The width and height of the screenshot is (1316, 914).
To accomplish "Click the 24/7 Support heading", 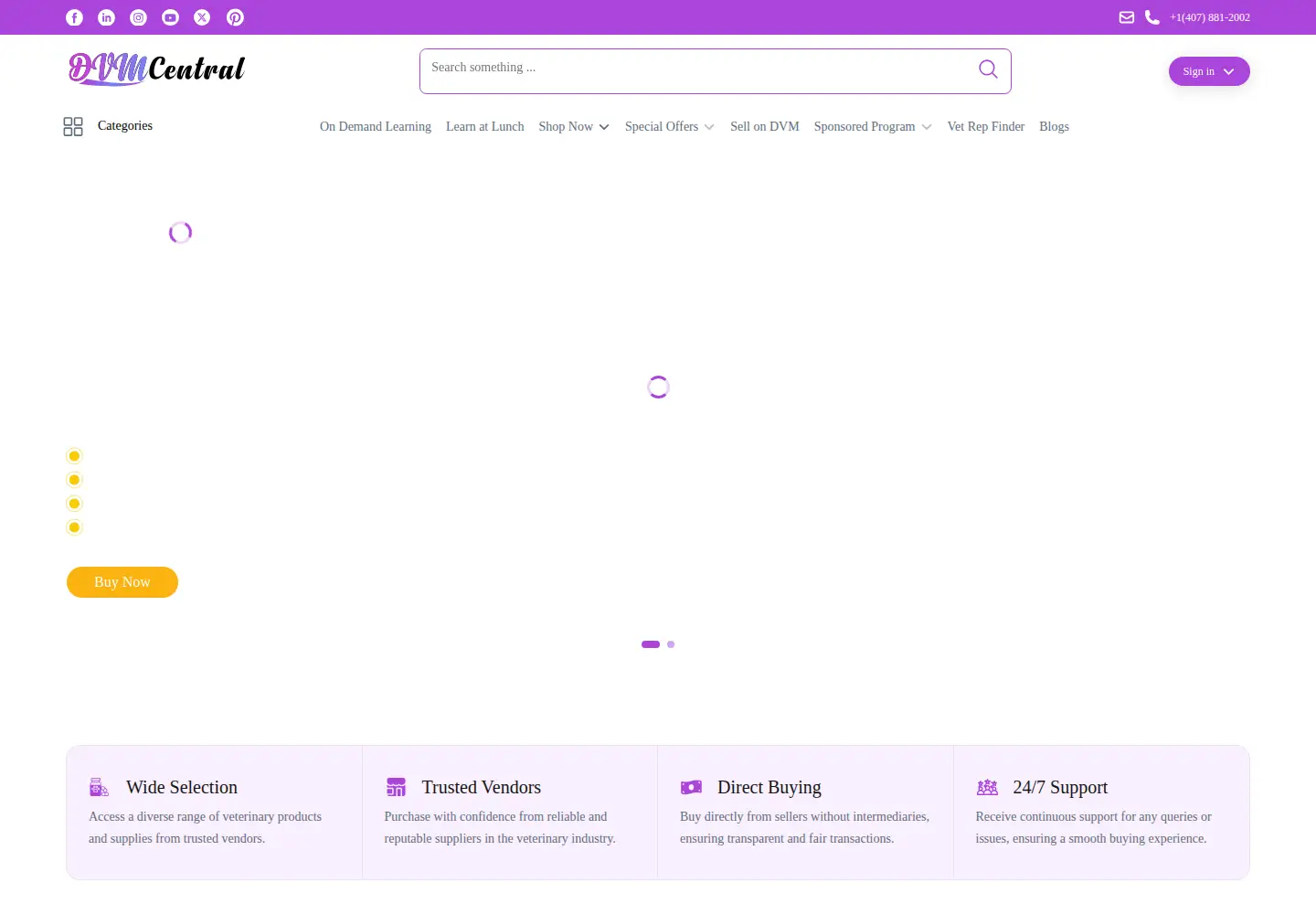I will point(1060,787).
